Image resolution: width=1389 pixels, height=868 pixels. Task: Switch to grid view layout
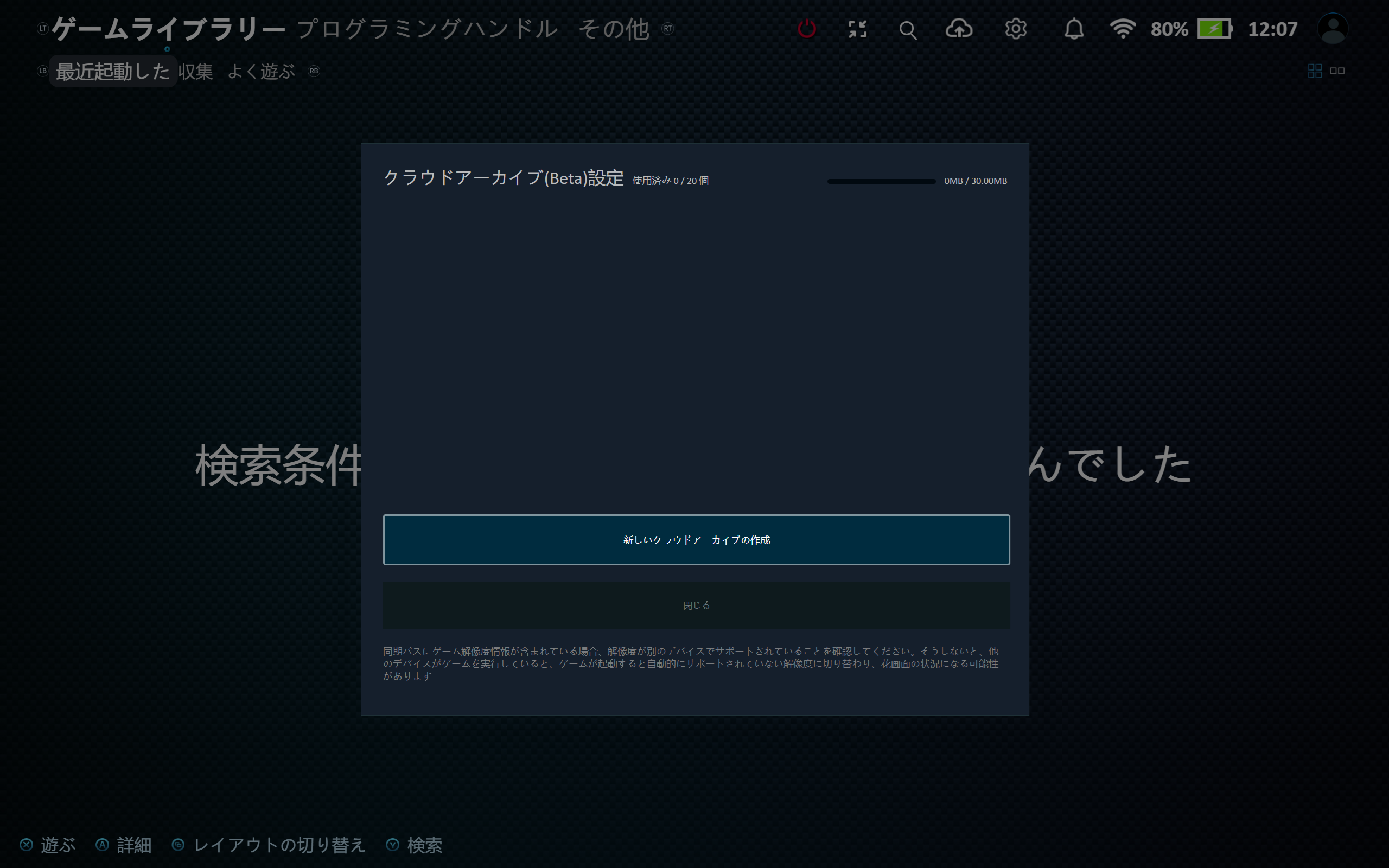pyautogui.click(x=1314, y=71)
